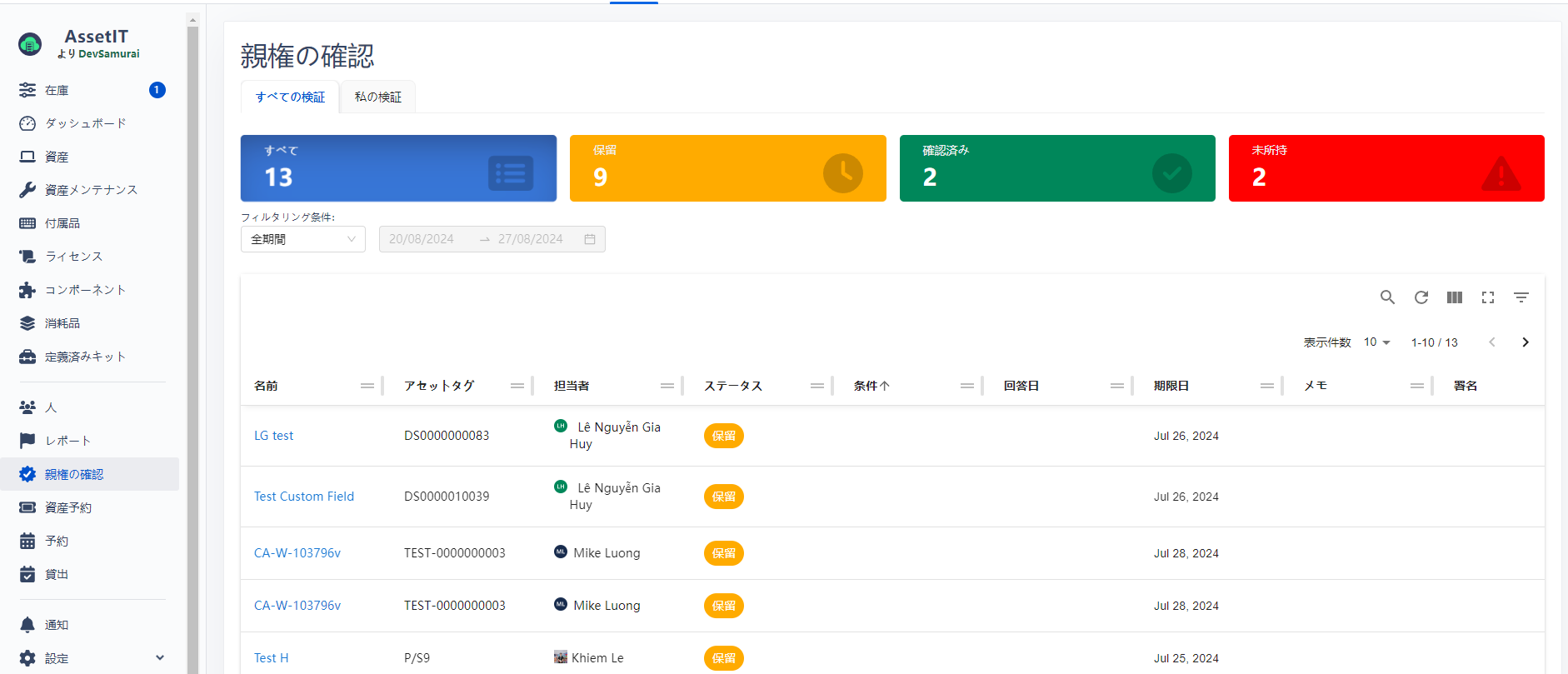
Task: Click the start date field 20/08/2024
Action: click(x=422, y=239)
